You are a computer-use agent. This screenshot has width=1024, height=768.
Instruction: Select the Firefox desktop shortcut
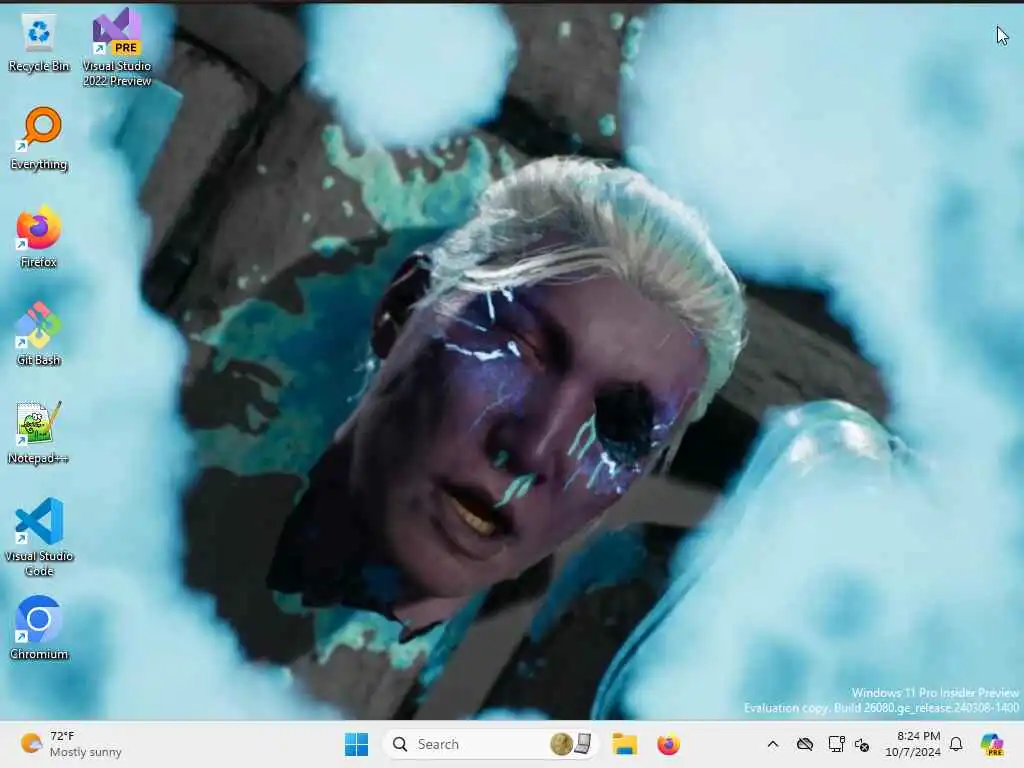pos(39,236)
